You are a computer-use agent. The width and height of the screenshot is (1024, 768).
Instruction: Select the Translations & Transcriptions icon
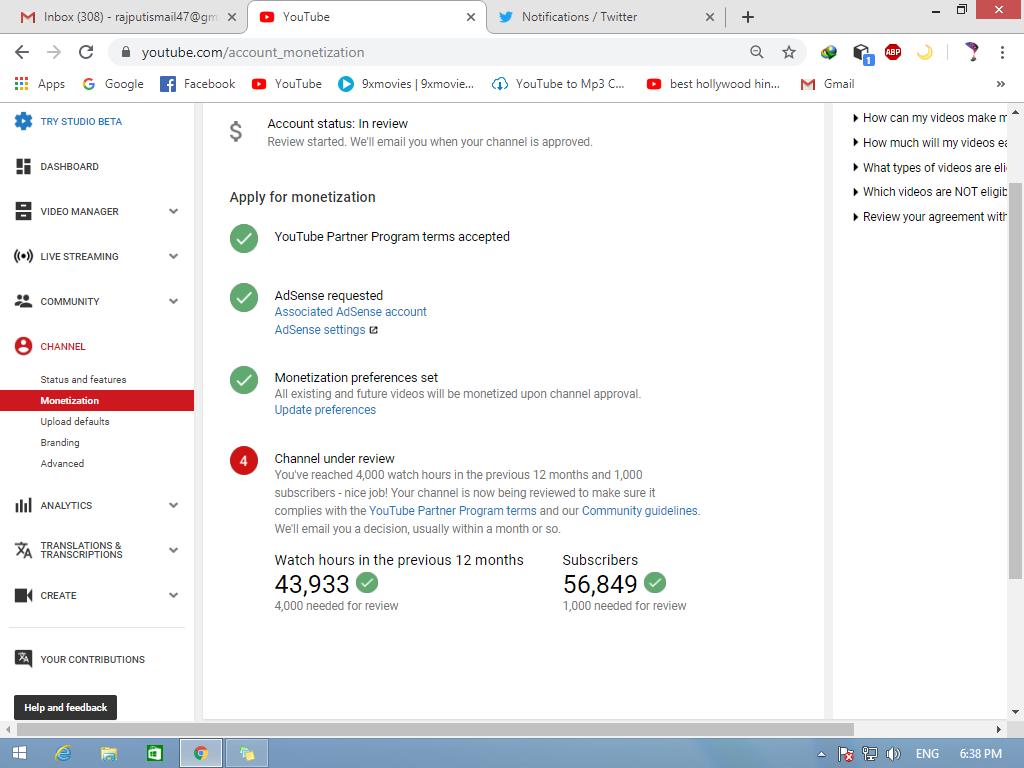coord(23,550)
